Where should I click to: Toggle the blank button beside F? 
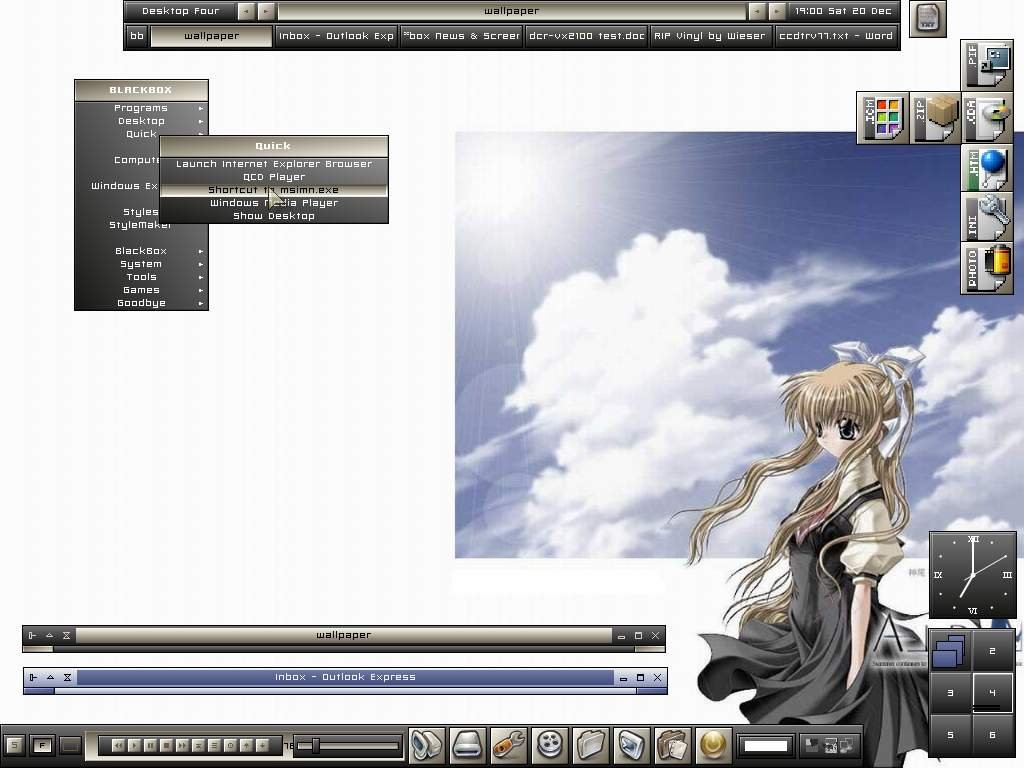point(71,745)
